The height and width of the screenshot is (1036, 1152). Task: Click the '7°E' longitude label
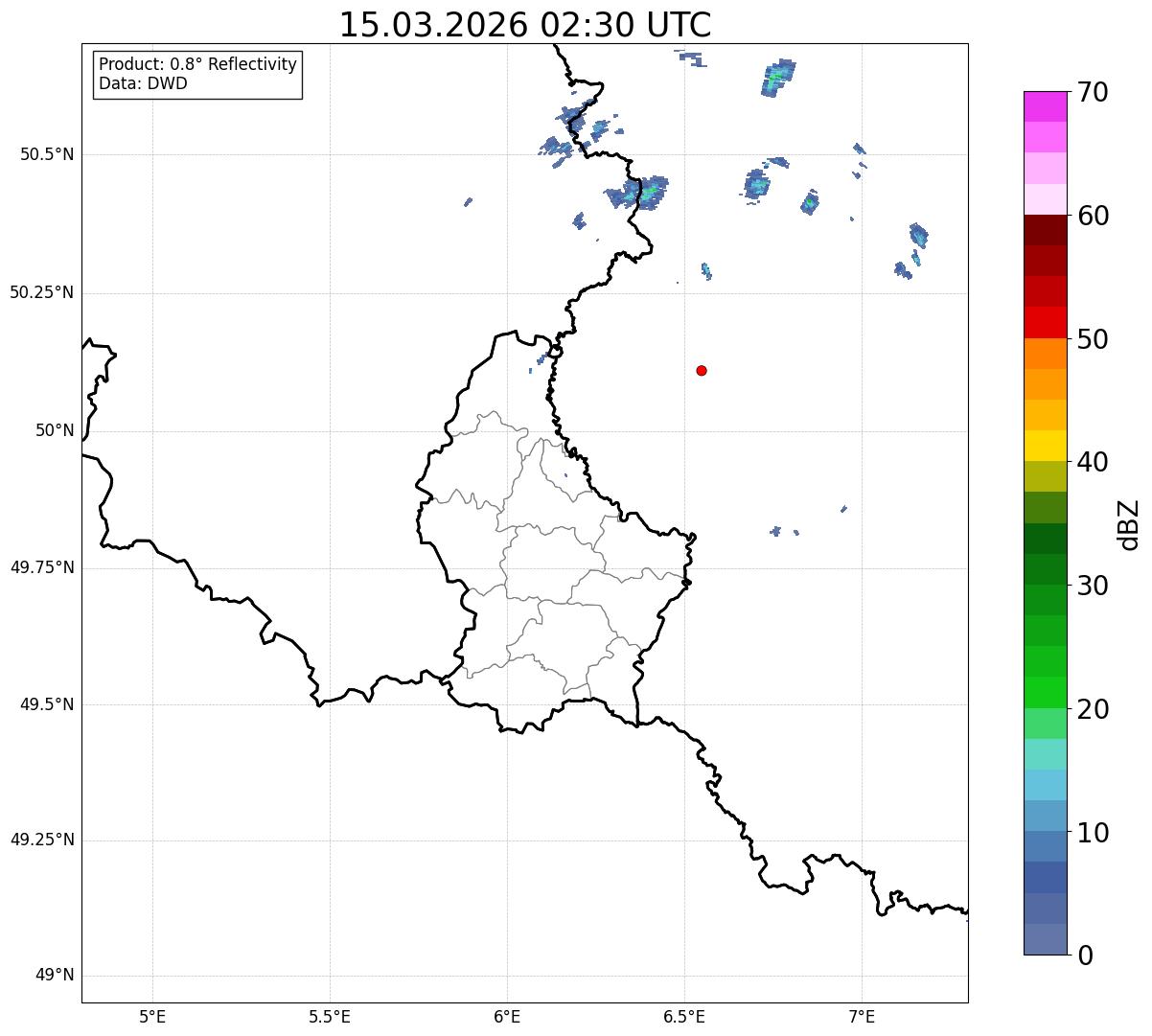pyautogui.click(x=862, y=1016)
